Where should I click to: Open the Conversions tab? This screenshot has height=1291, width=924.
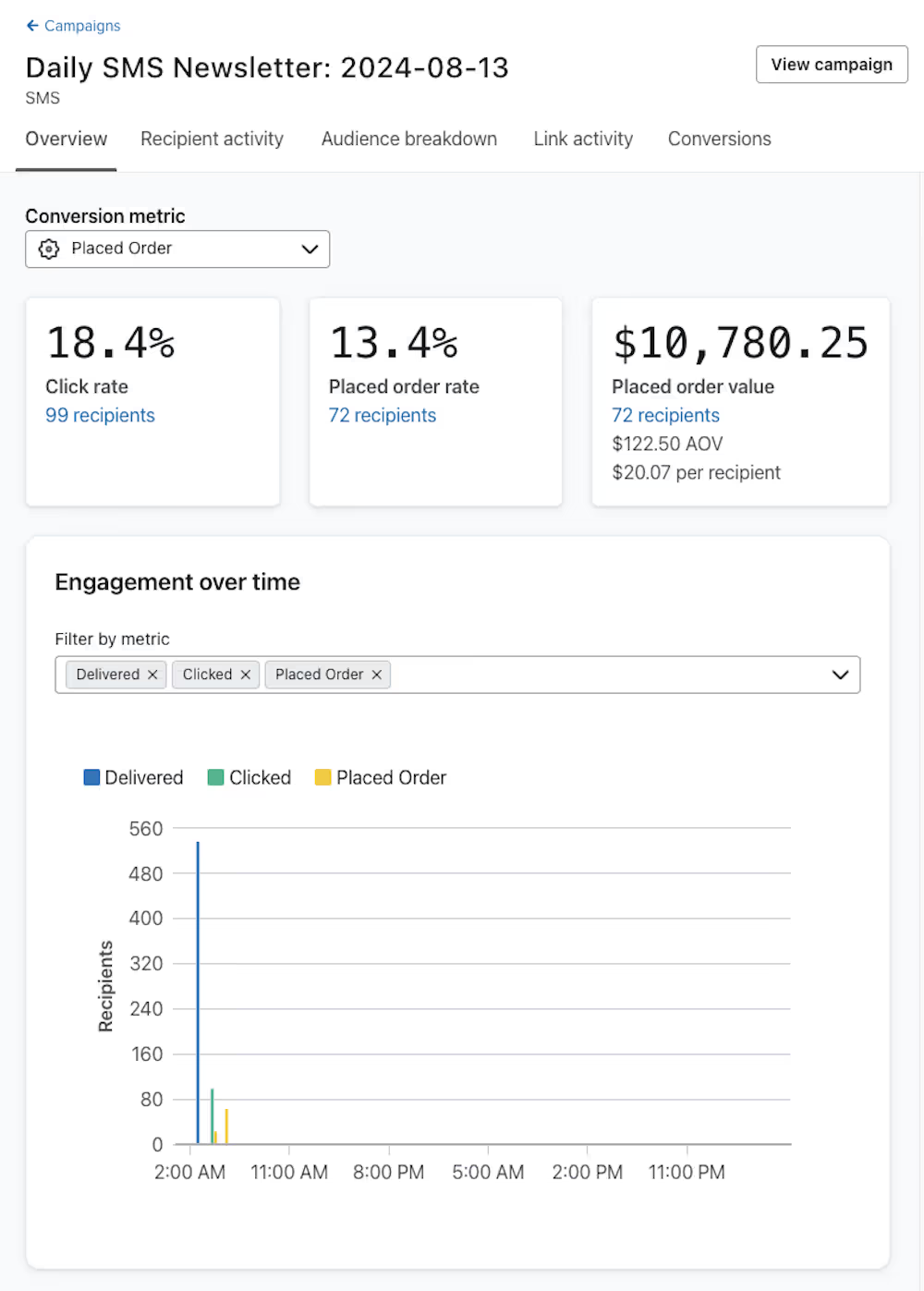(x=719, y=139)
